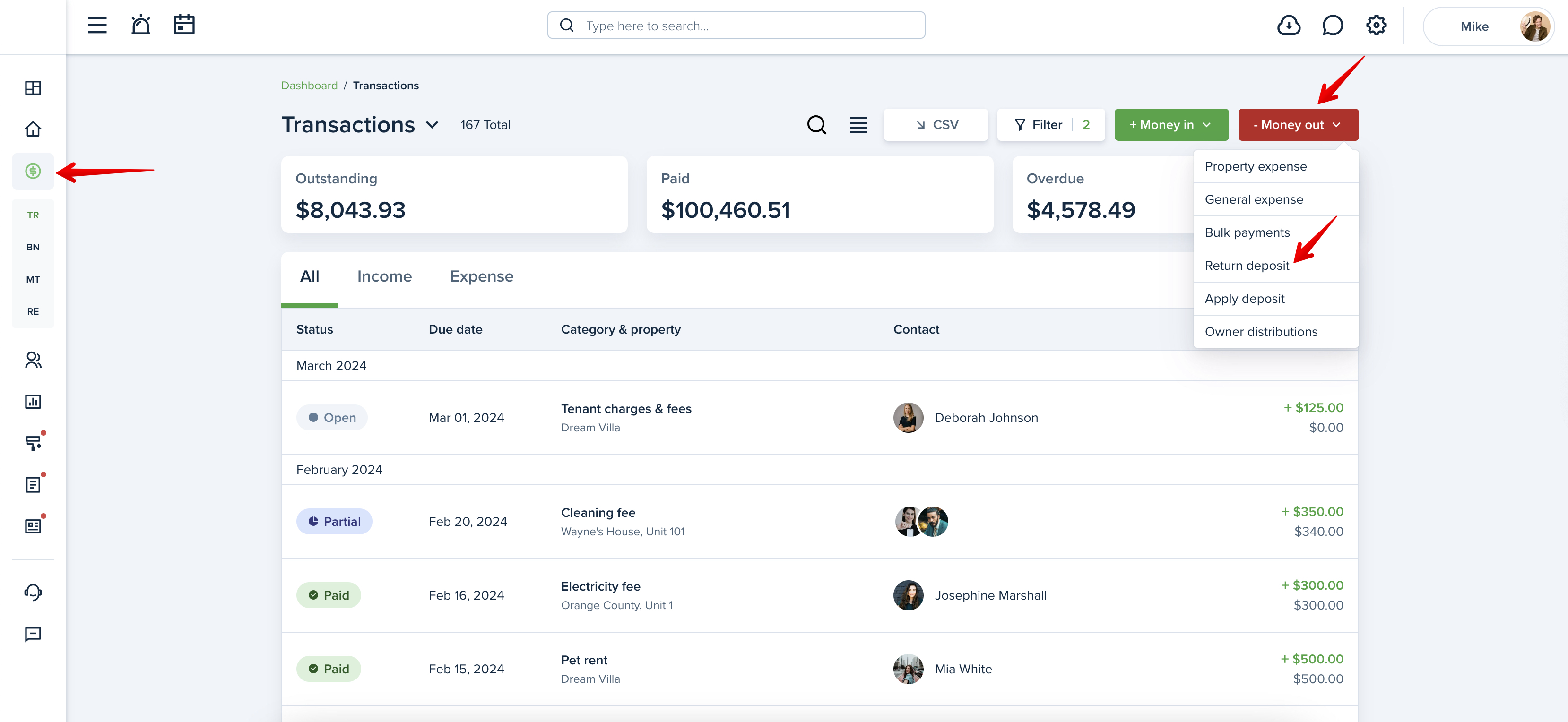Click Mike's profile avatar
Screen dimensions: 1568x722
click(x=1534, y=26)
